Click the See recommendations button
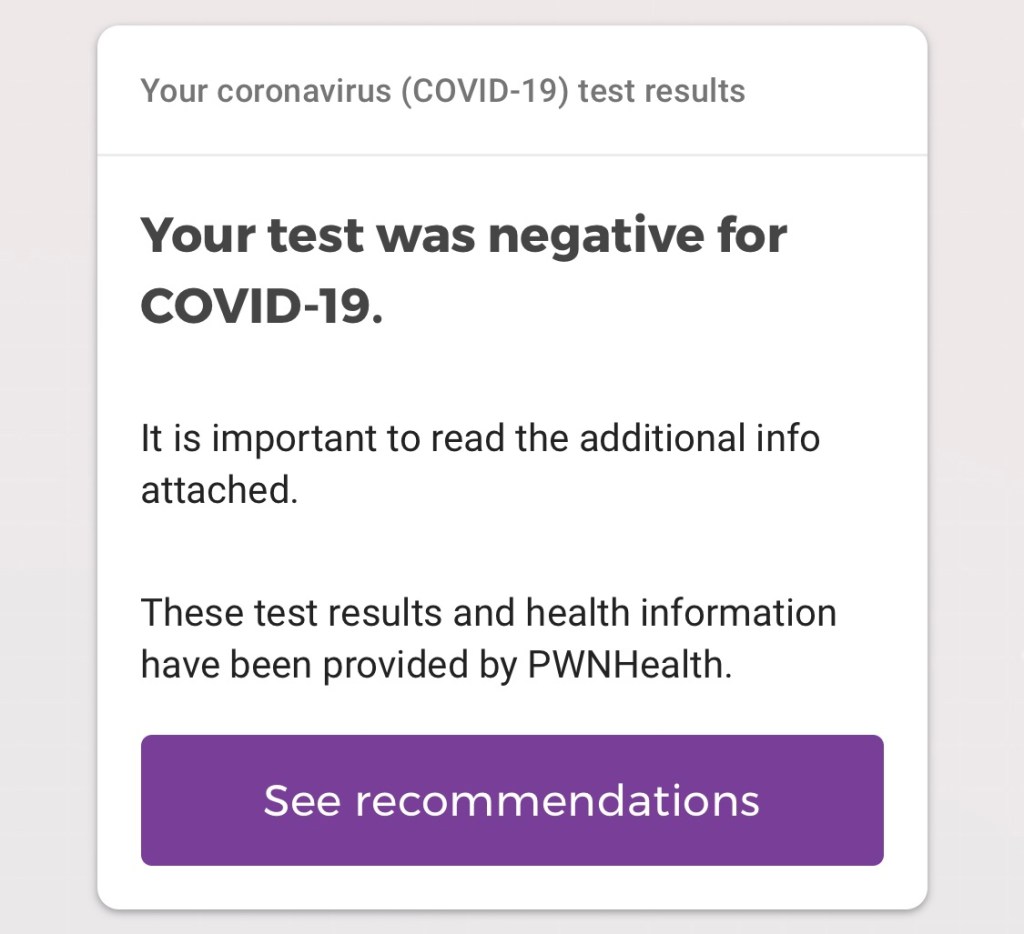The height and width of the screenshot is (934, 1024). (512, 800)
